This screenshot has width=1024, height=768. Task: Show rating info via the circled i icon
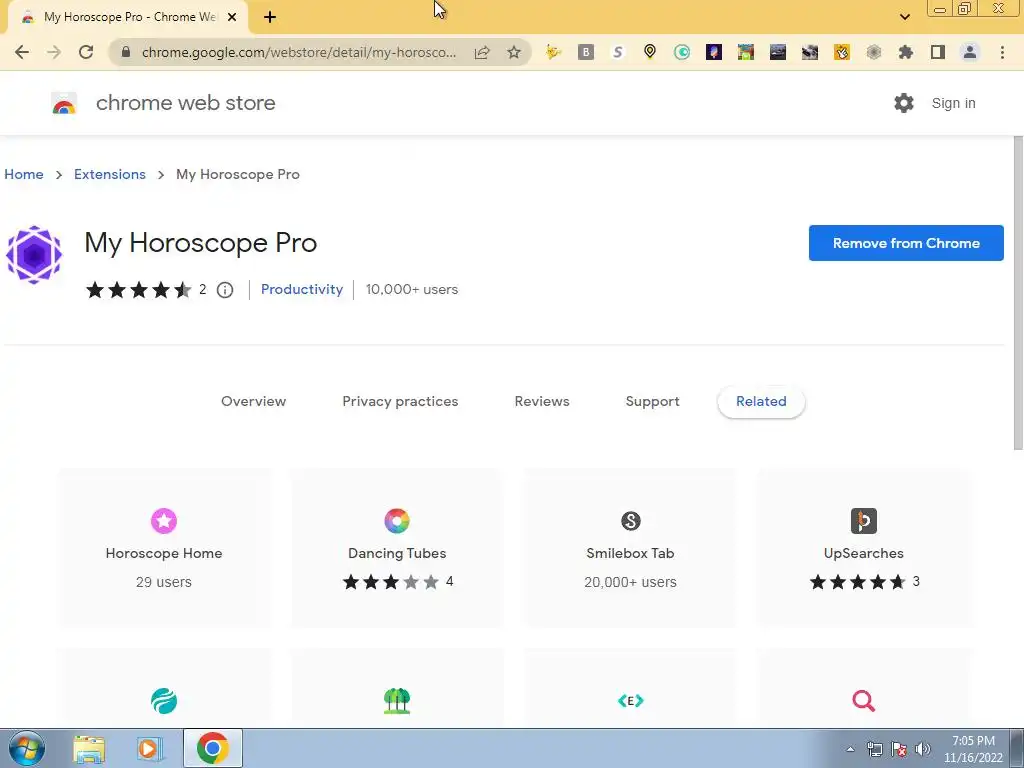pyautogui.click(x=225, y=290)
